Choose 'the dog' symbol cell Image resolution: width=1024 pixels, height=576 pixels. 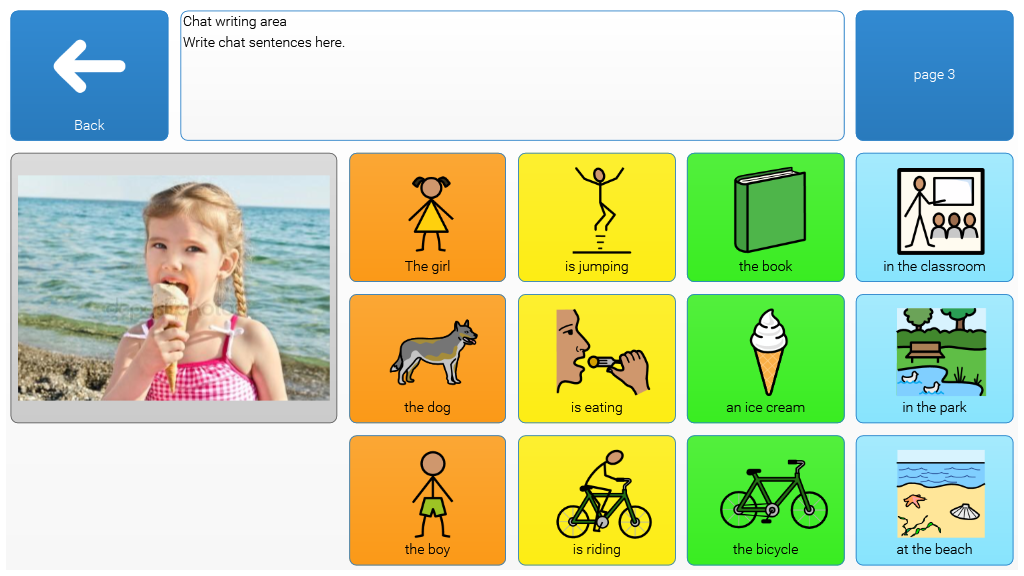coord(427,359)
